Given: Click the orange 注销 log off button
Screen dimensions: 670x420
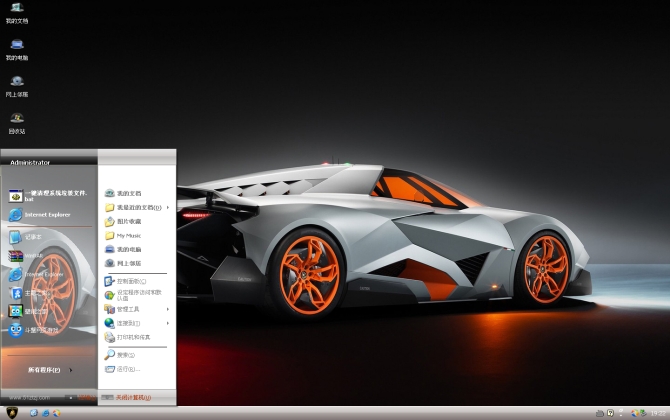Looking at the screenshot, I should tap(81, 398).
